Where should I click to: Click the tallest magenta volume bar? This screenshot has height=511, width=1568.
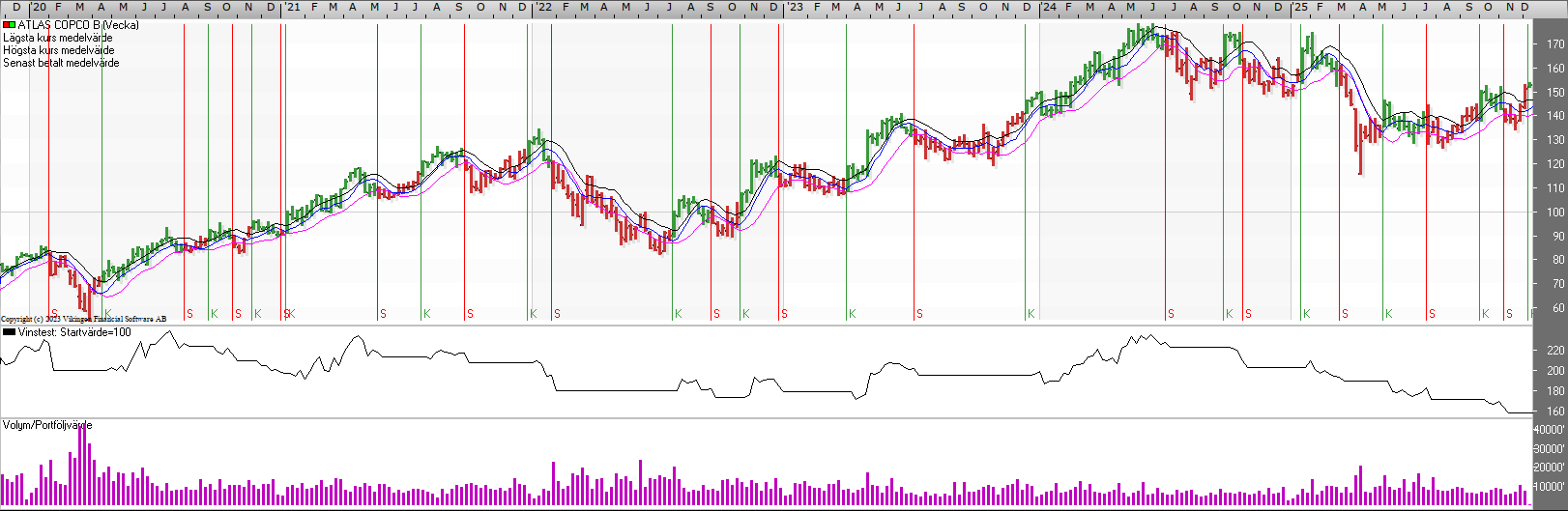[81, 464]
